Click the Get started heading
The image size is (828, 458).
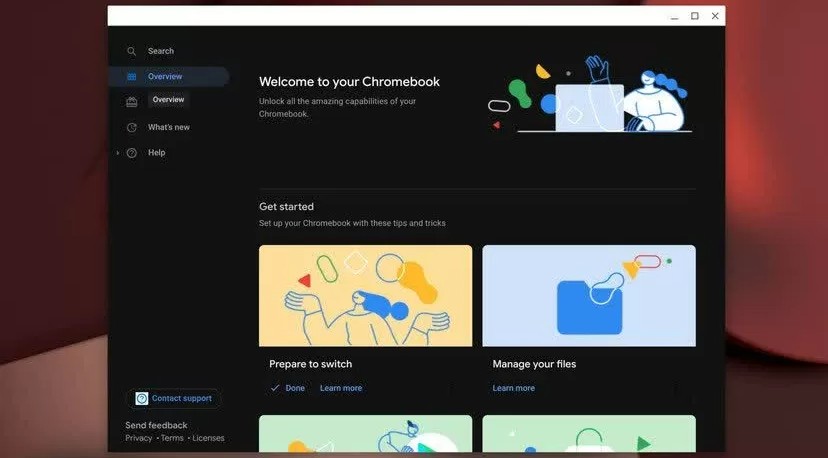pos(286,207)
